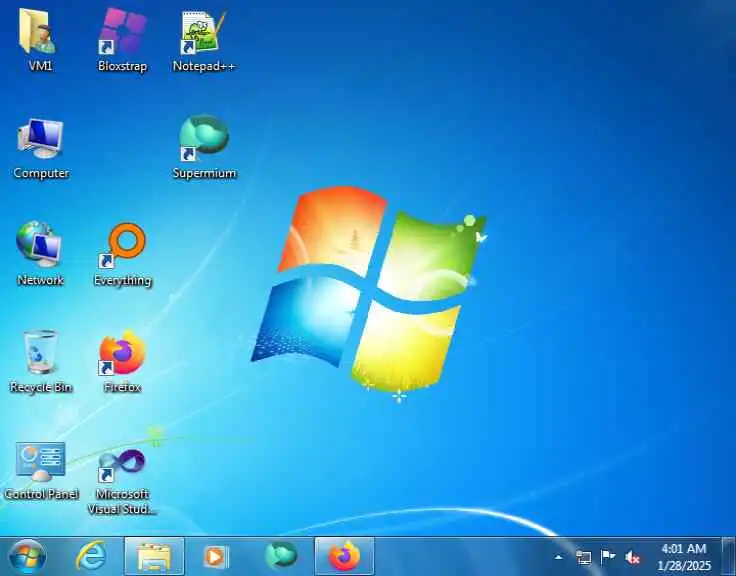Open Supermium from the taskbar

pyautogui.click(x=281, y=556)
